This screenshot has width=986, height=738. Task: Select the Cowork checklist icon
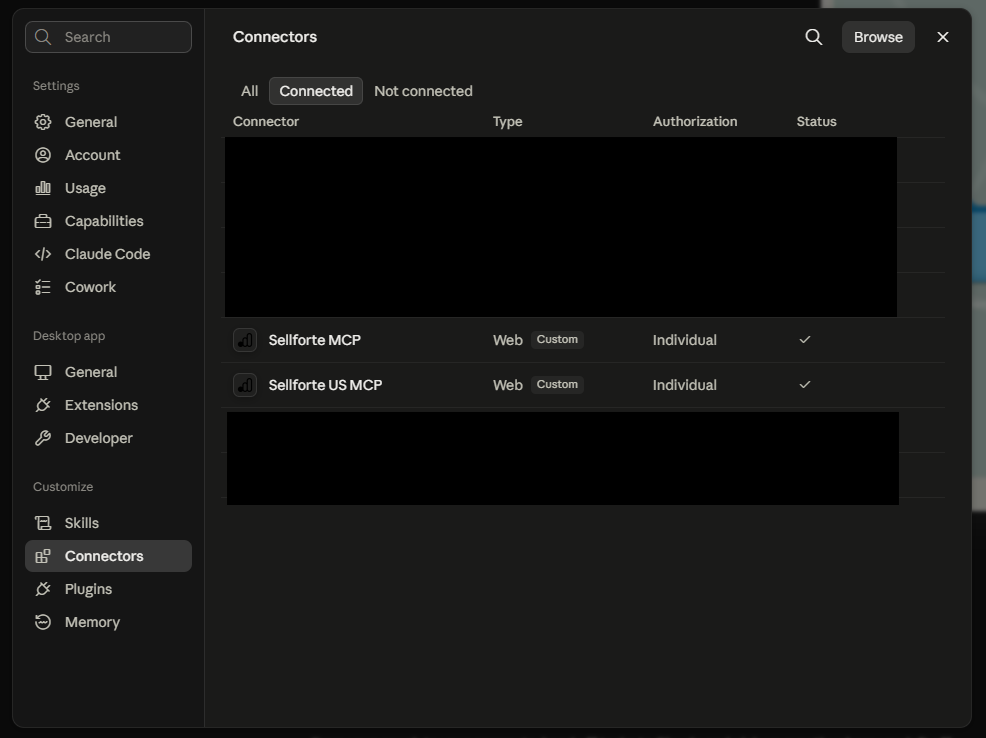[x=43, y=287]
